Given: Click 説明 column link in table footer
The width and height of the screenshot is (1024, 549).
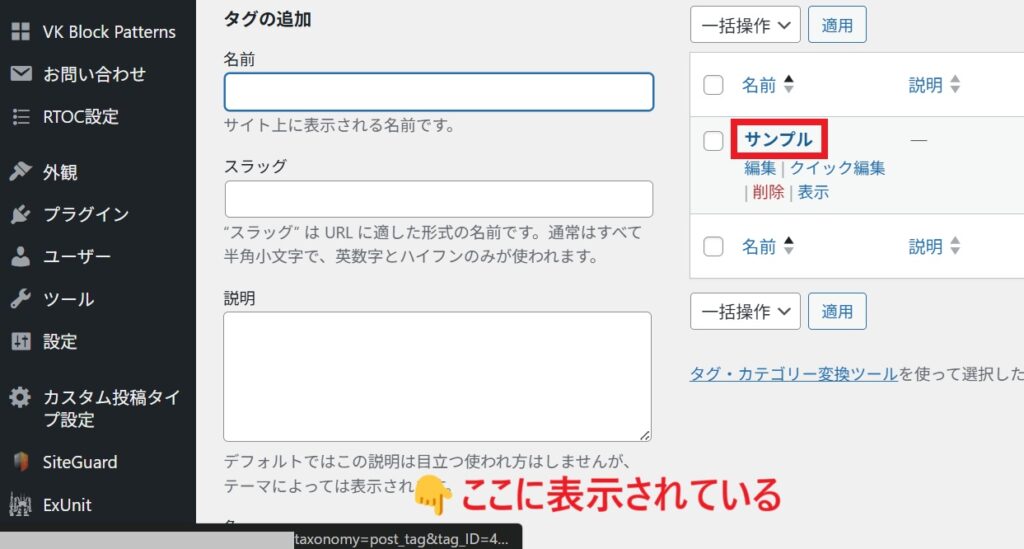Looking at the screenshot, I should tap(925, 247).
